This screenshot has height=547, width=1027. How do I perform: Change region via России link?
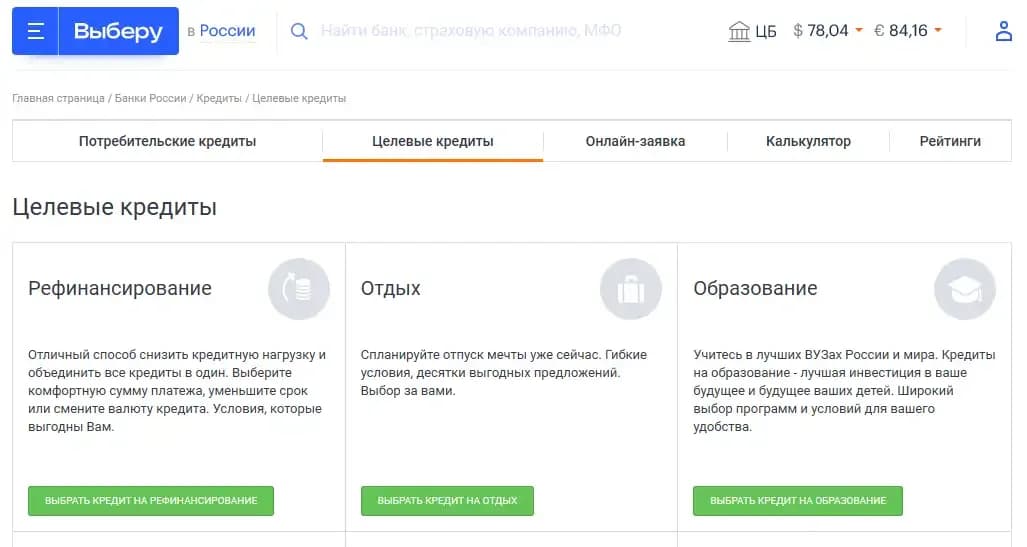pos(227,31)
